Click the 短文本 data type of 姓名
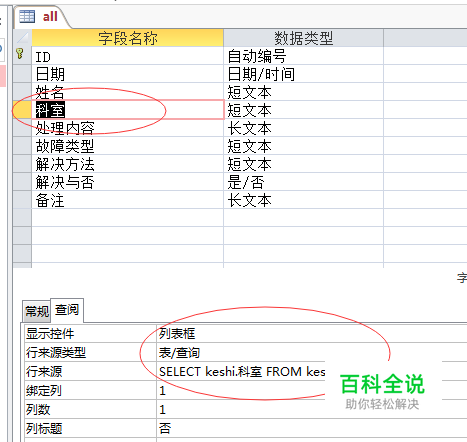The width and height of the screenshot is (467, 442). tap(303, 92)
